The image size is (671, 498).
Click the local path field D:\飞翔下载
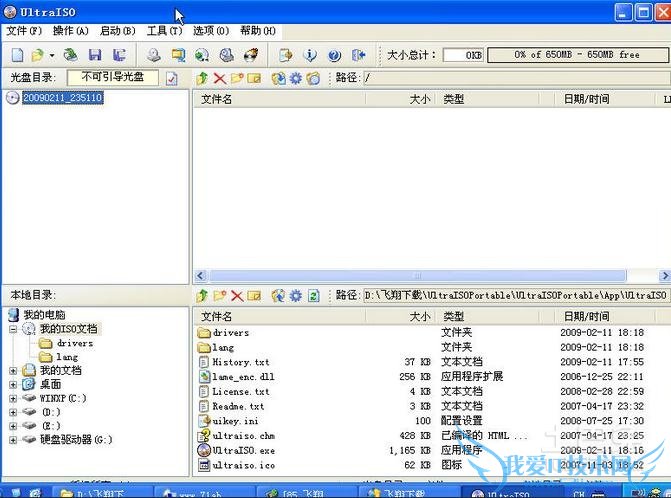pyautogui.click(x=517, y=295)
